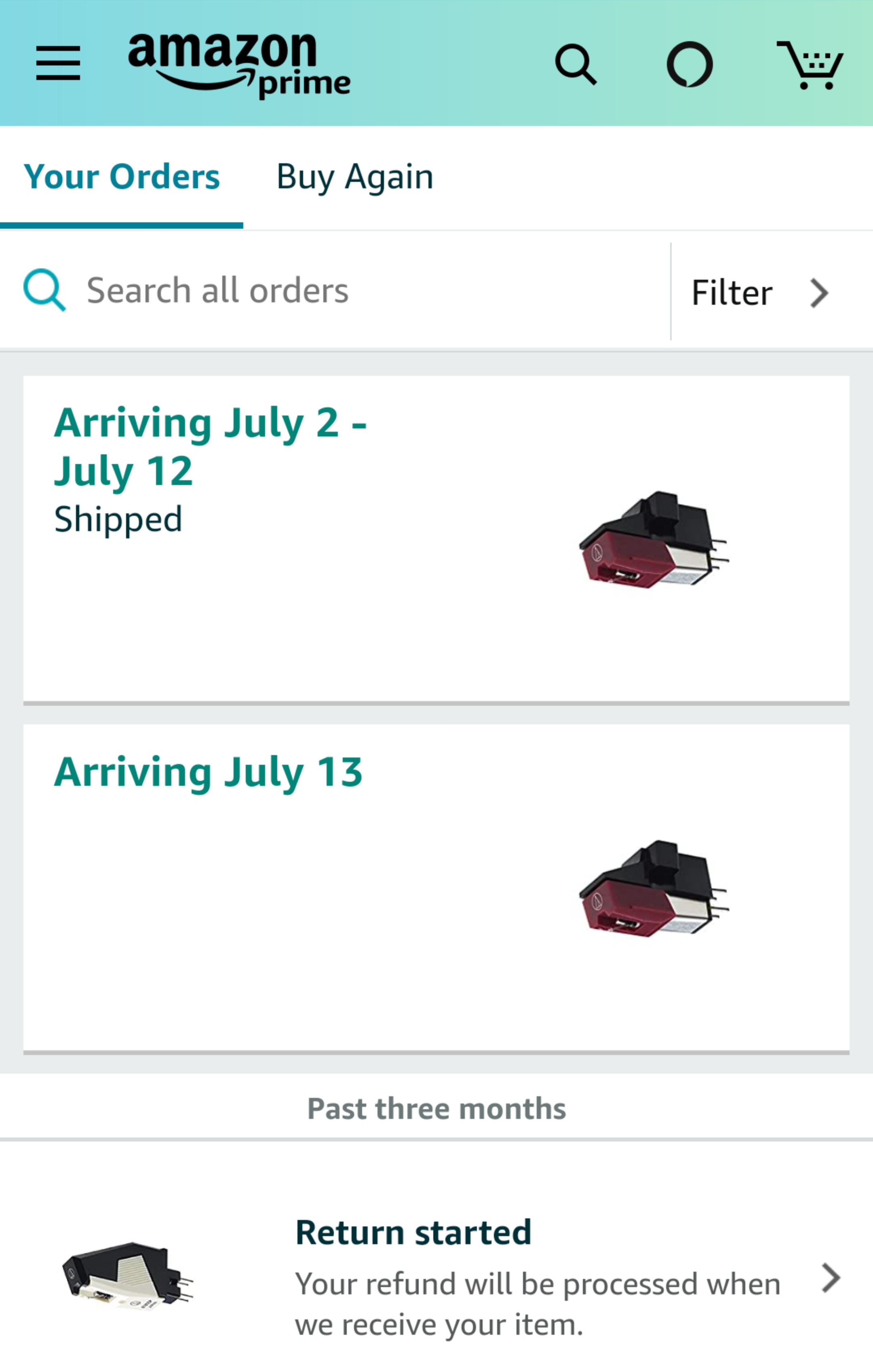This screenshot has height=1372, width=873.
Task: Switch to the Your Orders tab
Action: click(x=121, y=177)
